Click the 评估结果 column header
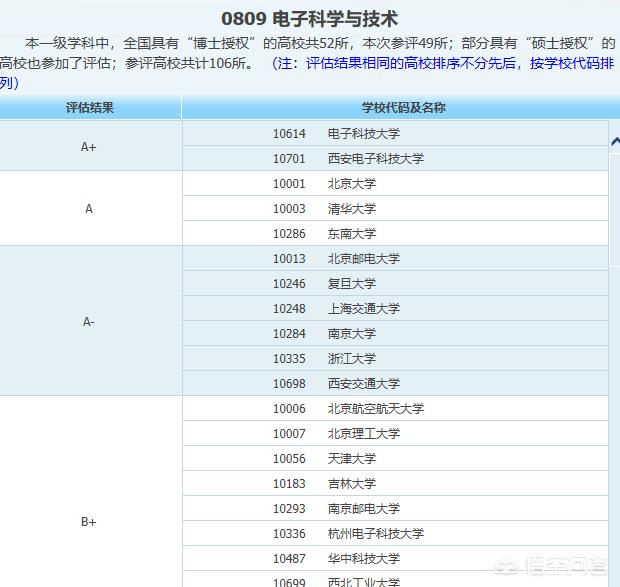The height and width of the screenshot is (587, 620). (90, 108)
